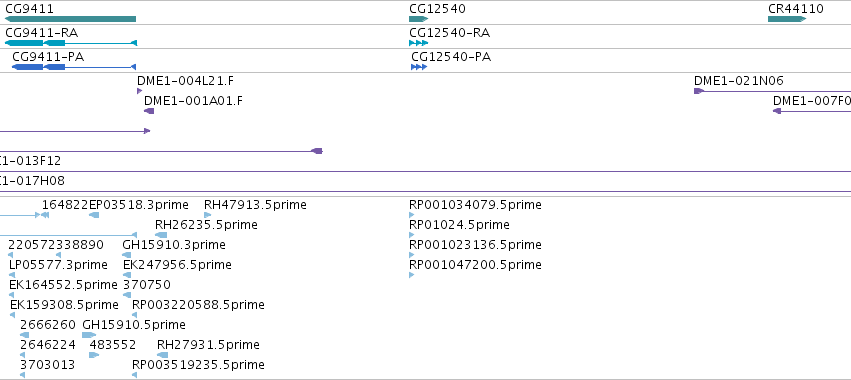Click the DME1-004L21.F purple marker
This screenshot has width=851, height=380.
[139, 91]
